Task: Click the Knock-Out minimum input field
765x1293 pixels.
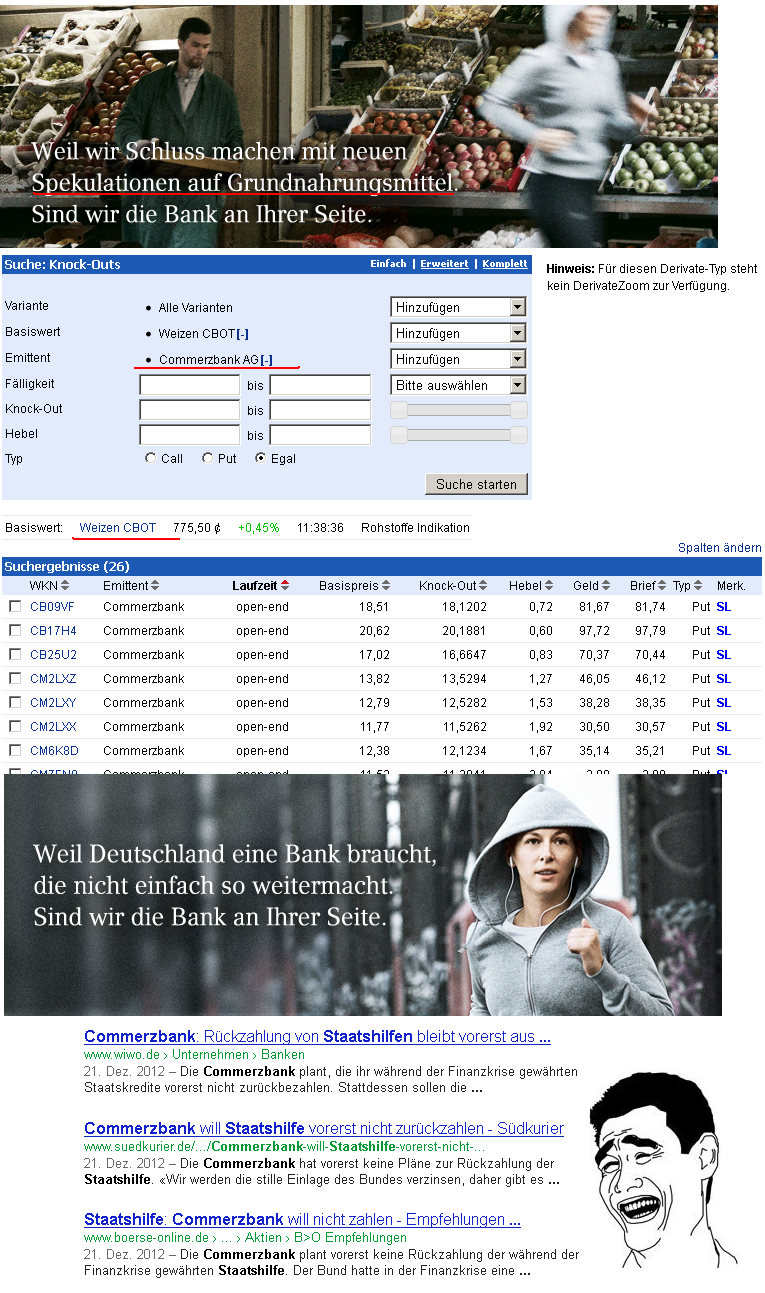Action: pos(190,410)
